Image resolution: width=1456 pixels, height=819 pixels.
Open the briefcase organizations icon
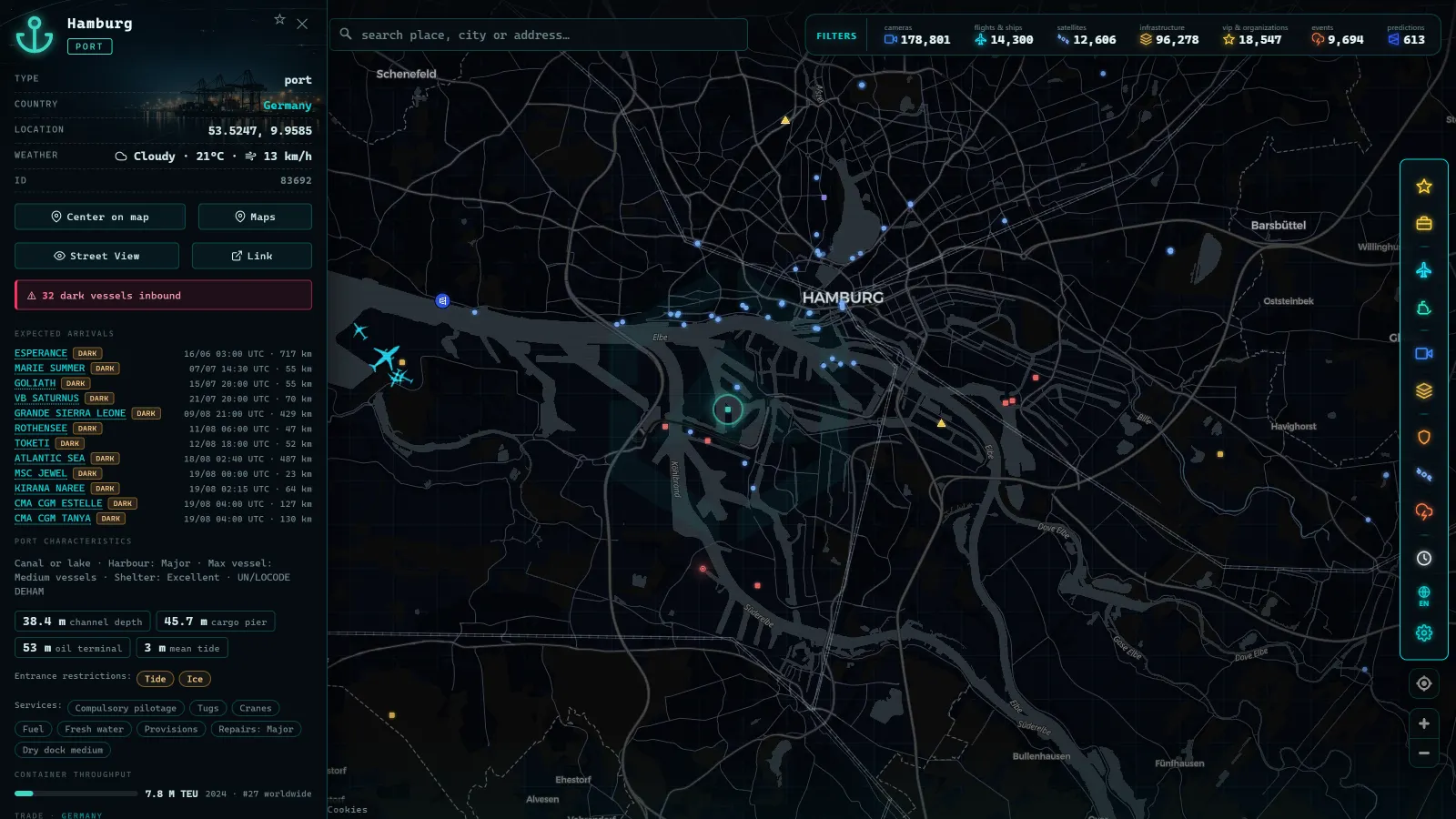(x=1424, y=224)
